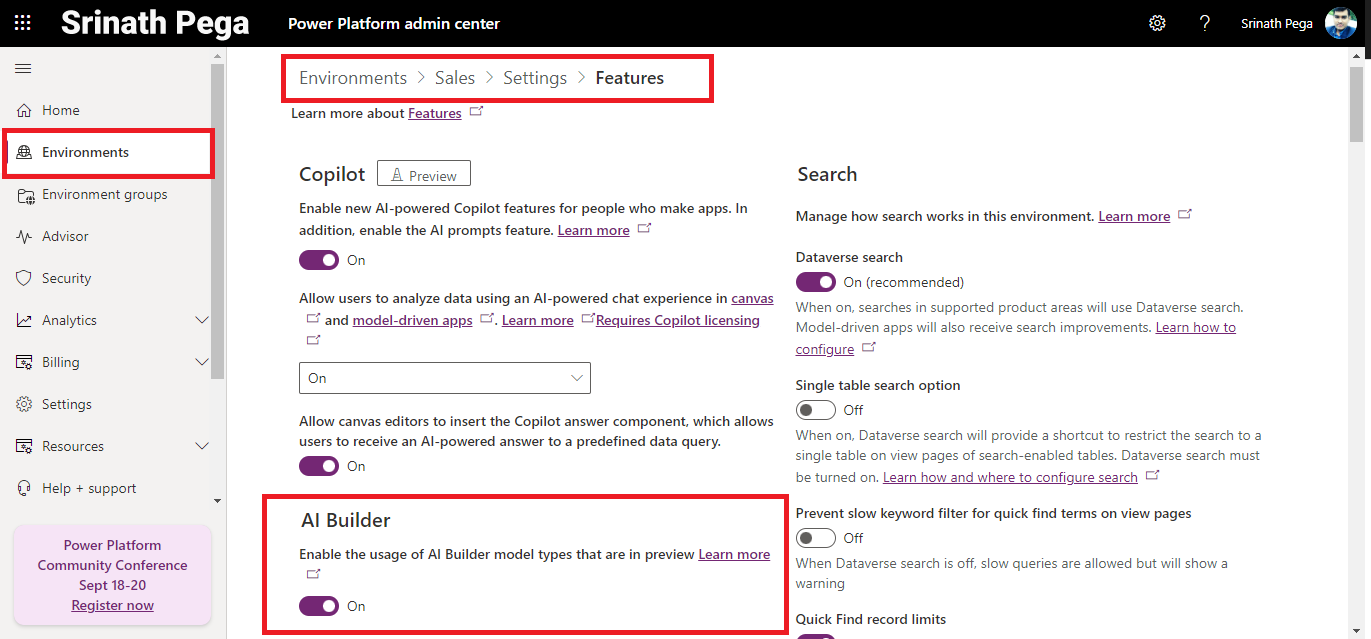Expand the Billing section chevron

pyautogui.click(x=201, y=362)
